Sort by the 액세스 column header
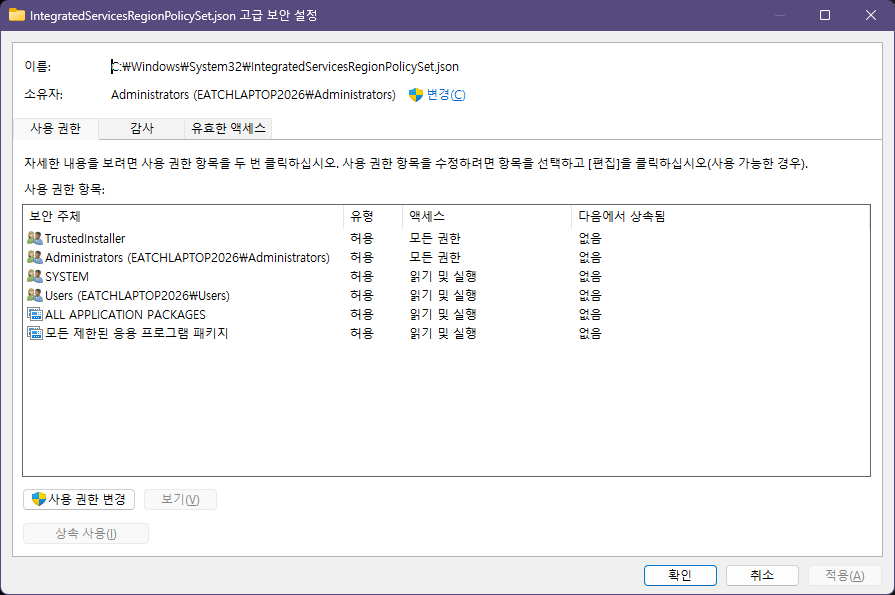Screen dimensions: 895x595 (x=486, y=216)
